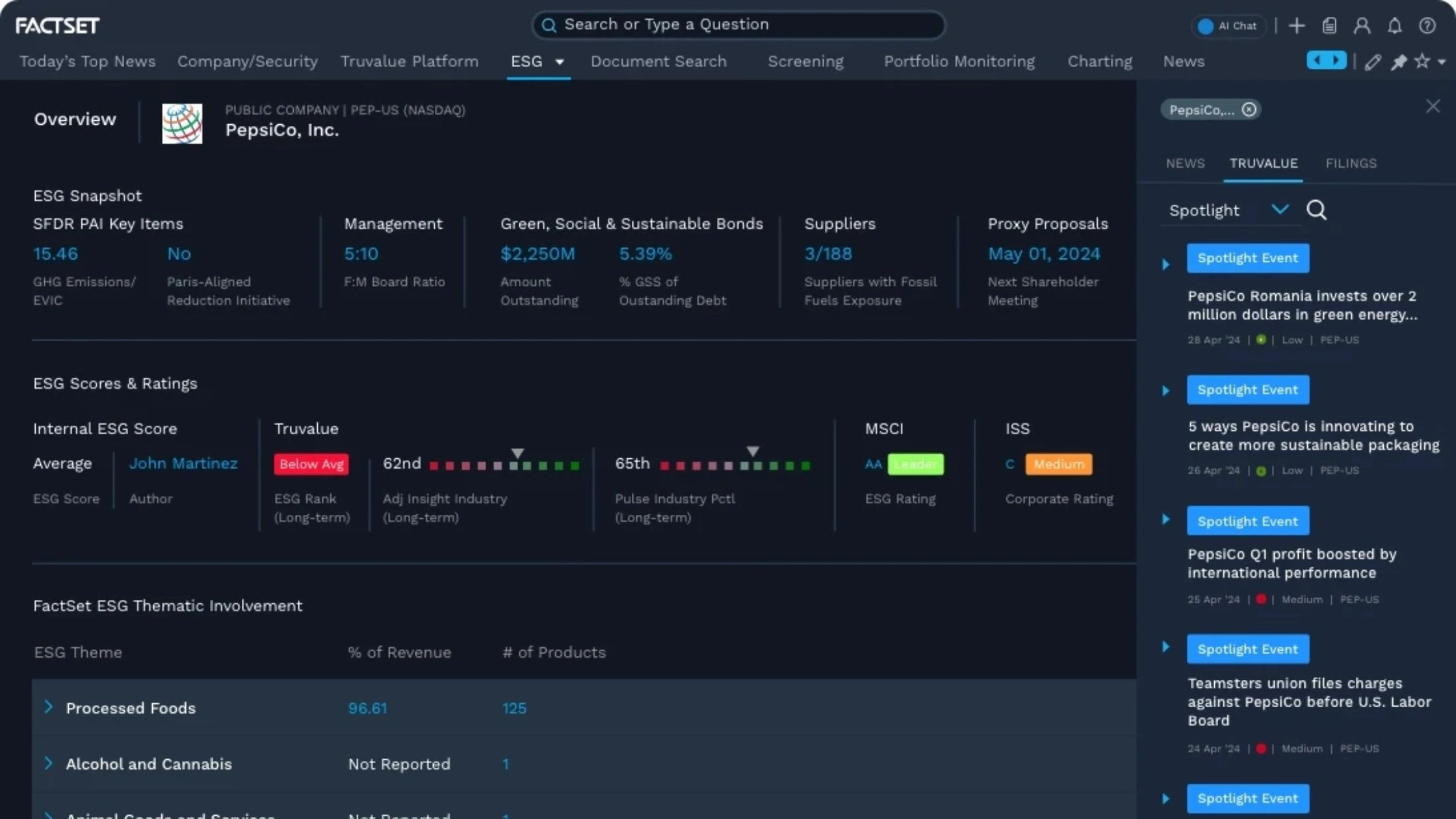Image resolution: width=1456 pixels, height=819 pixels.
Task: Click the help question mark icon
Action: (1427, 26)
